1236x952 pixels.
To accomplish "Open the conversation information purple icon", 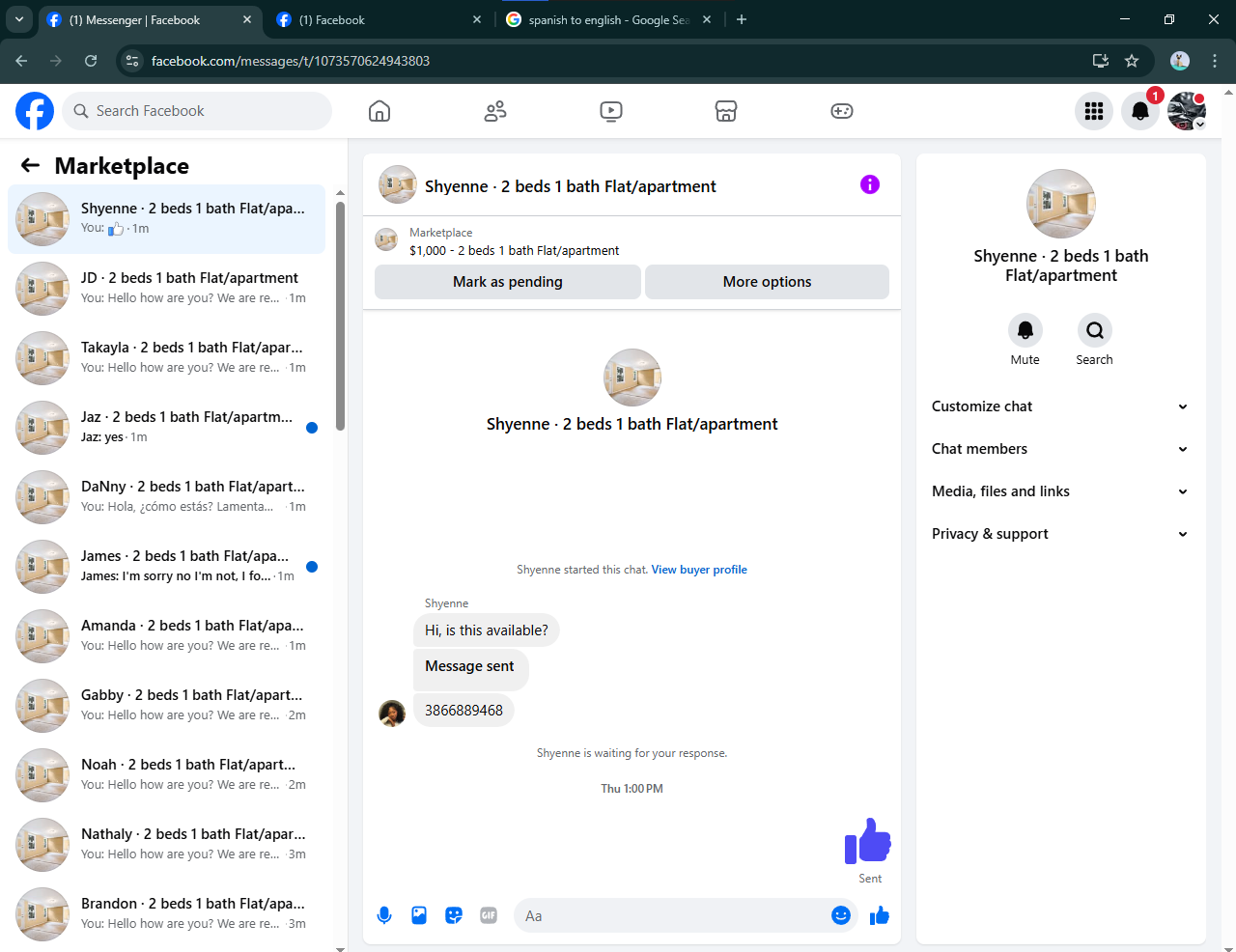I will coord(870,184).
